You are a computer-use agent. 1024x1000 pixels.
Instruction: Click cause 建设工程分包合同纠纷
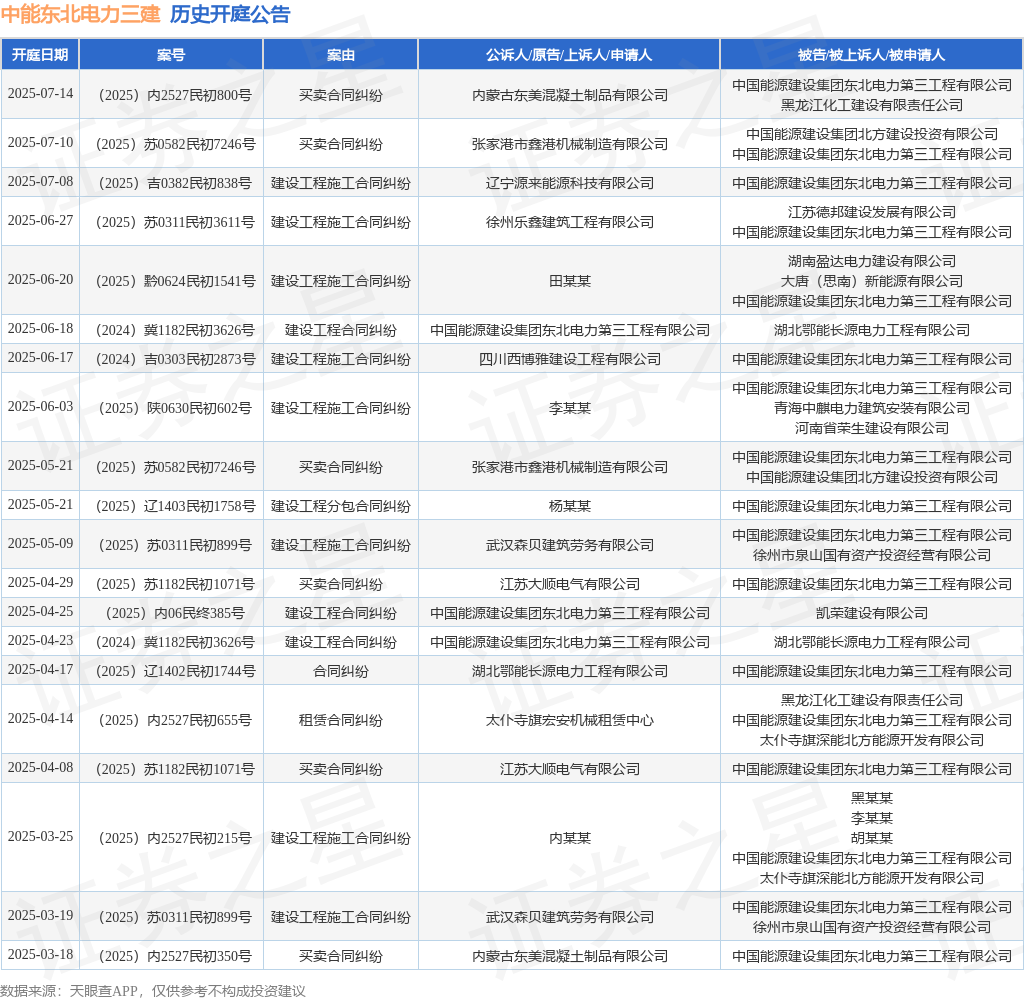[x=340, y=507]
